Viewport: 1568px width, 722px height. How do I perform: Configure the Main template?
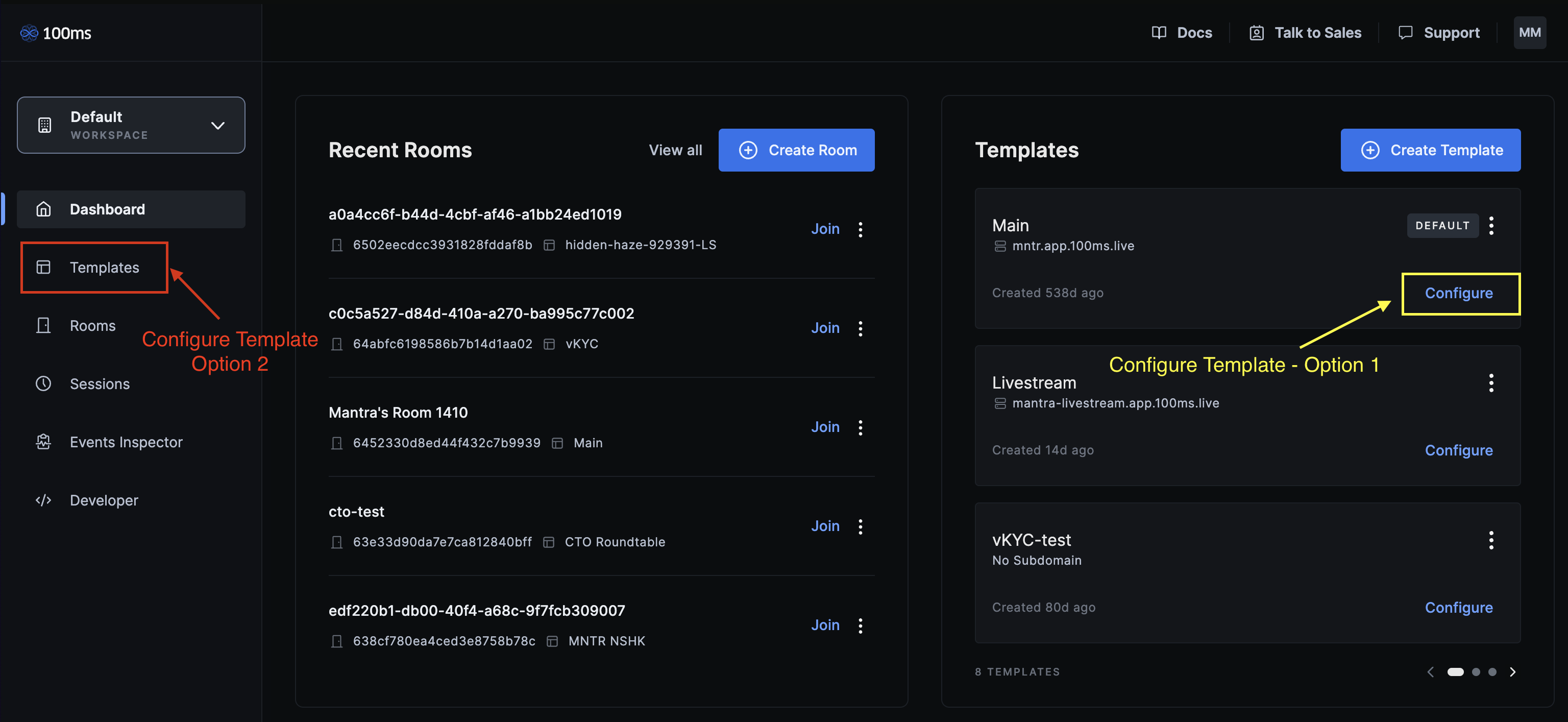tap(1458, 294)
